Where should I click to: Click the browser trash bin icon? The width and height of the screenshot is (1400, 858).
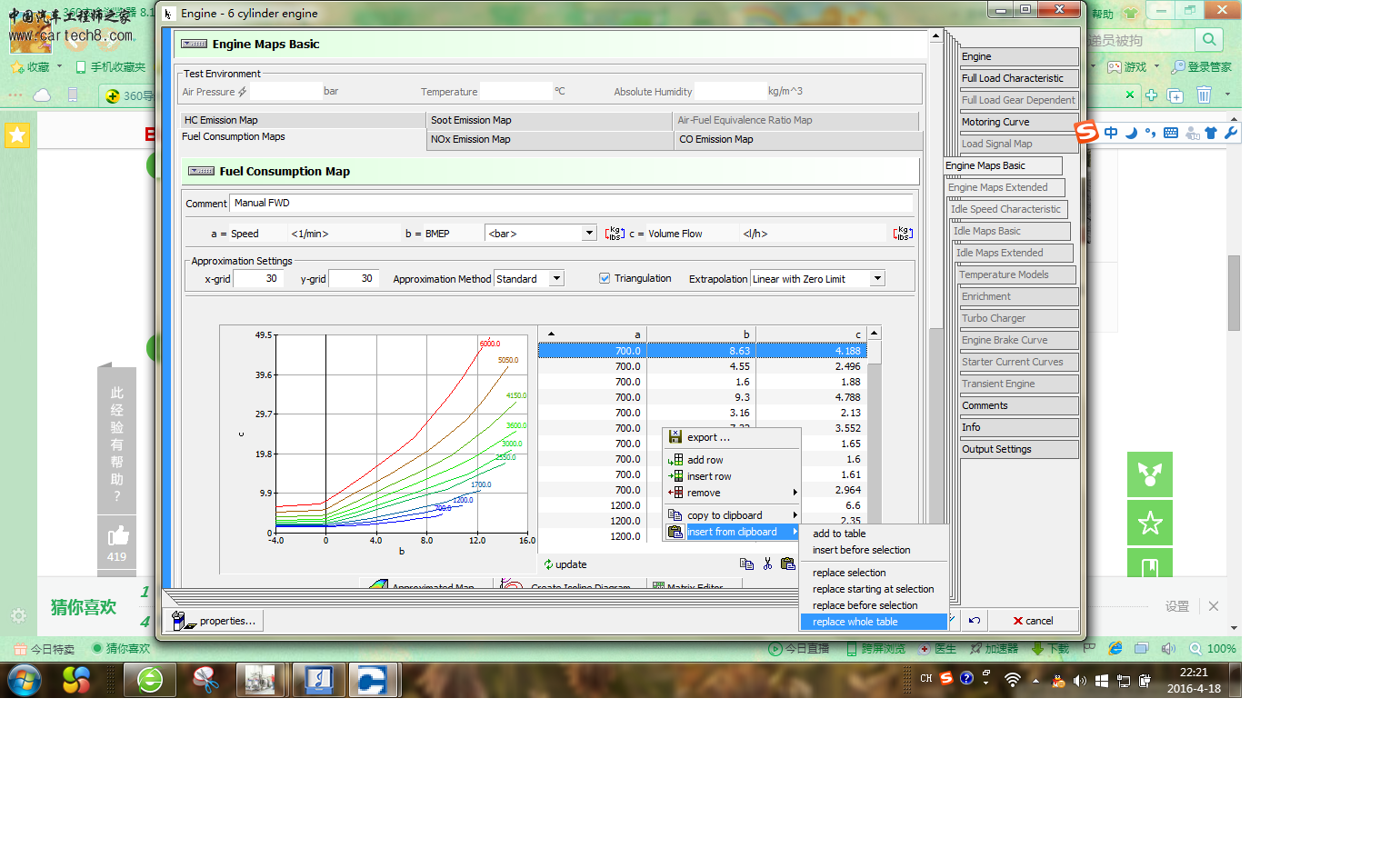(1204, 95)
